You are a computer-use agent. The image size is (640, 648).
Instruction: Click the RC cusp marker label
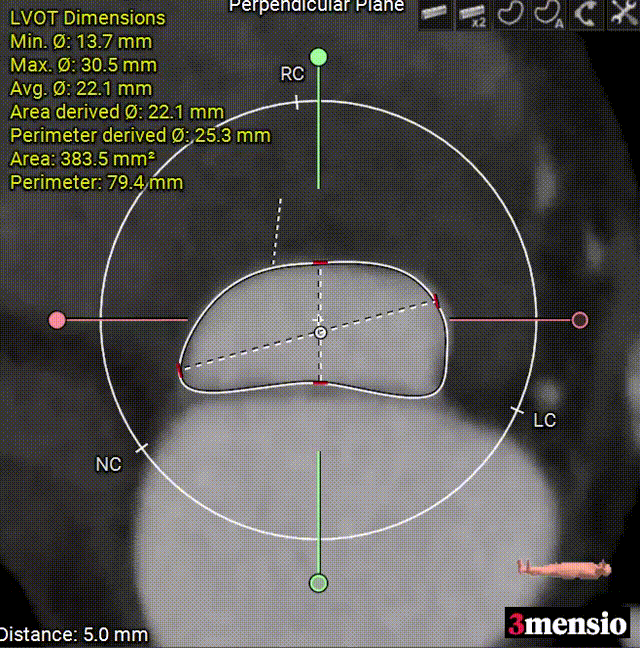tap(292, 75)
